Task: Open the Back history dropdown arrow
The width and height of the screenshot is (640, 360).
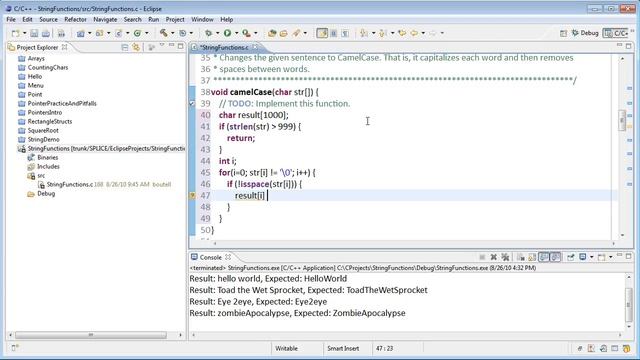Action: point(423,33)
